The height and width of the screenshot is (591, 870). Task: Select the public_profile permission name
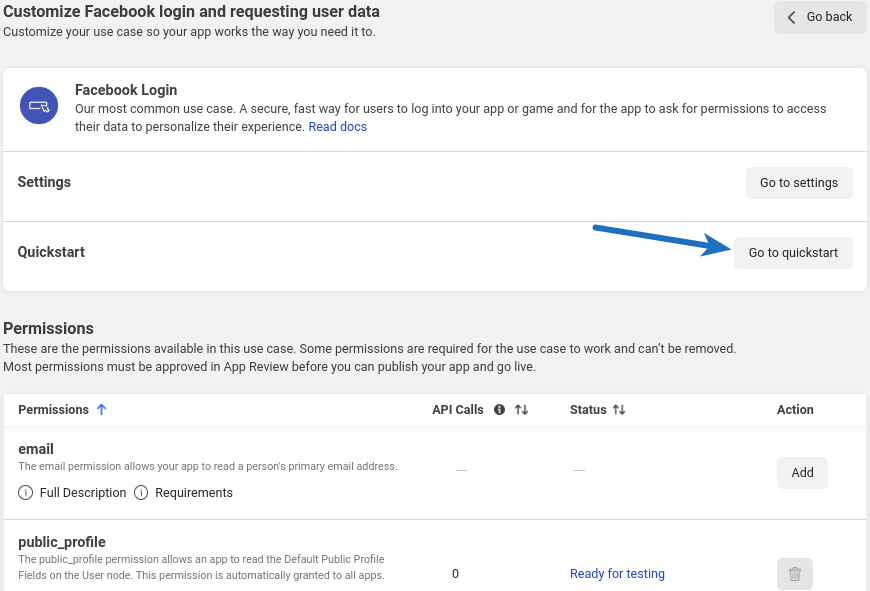[x=62, y=542]
